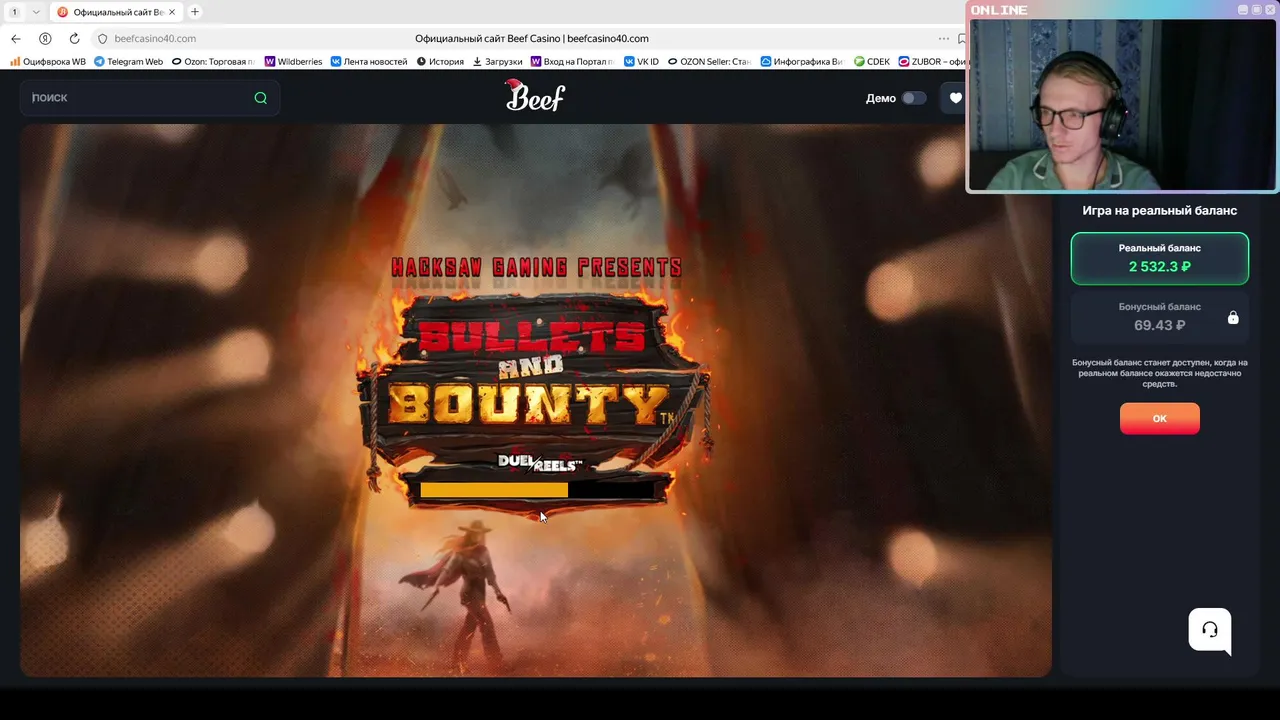
Task: Open the tab counter button showing 1
Action: 14,12
